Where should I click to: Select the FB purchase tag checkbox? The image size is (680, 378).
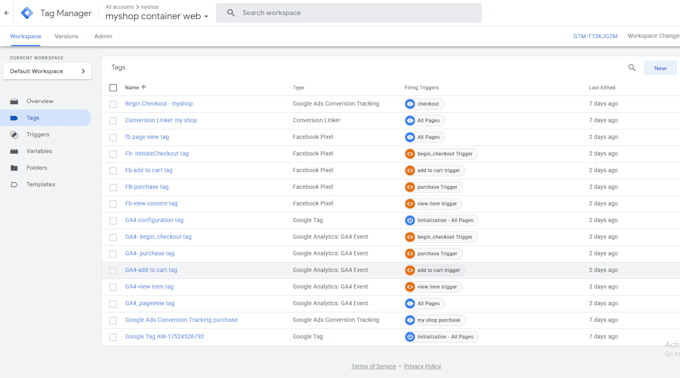(113, 187)
